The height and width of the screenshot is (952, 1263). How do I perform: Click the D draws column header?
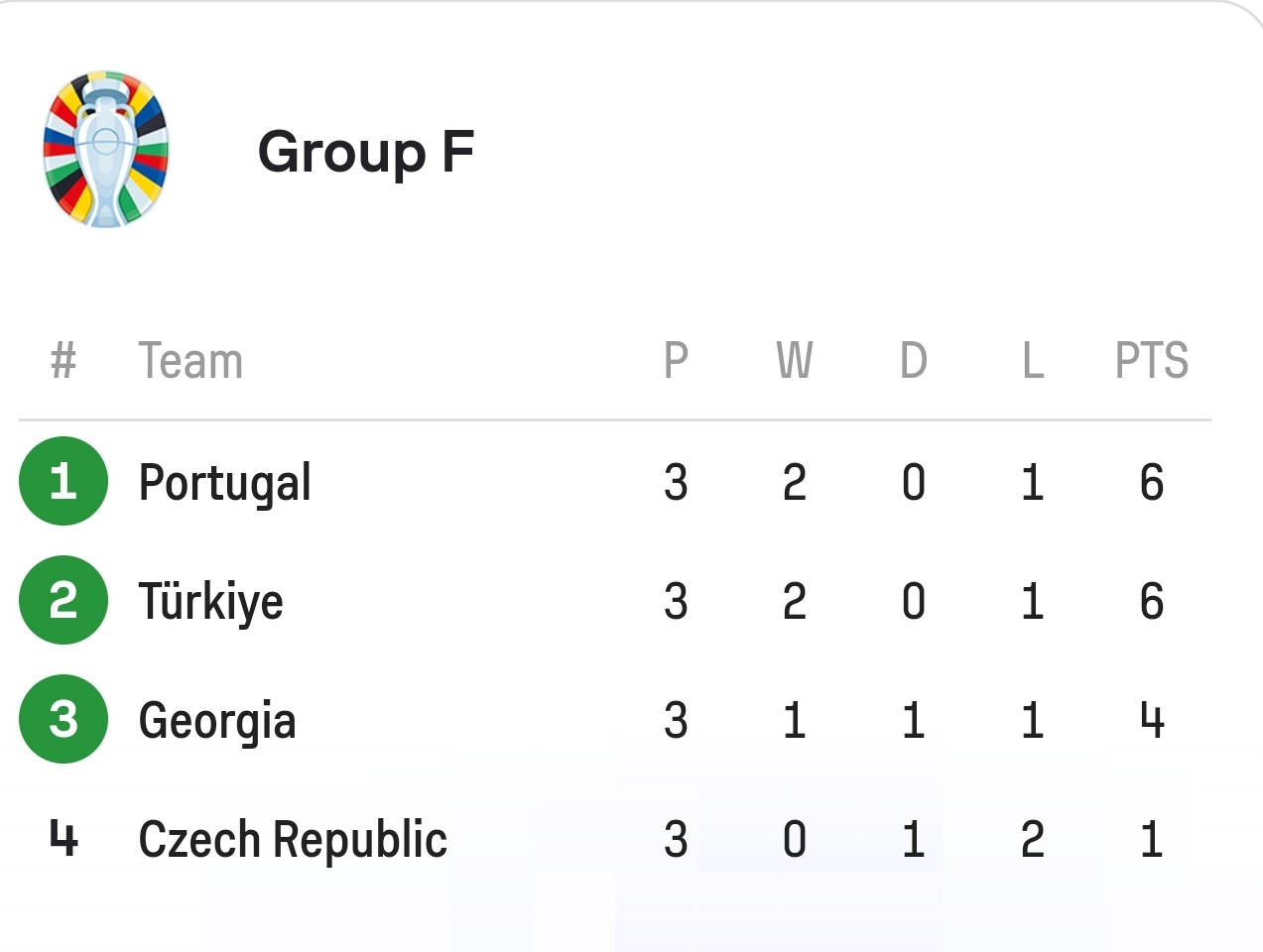(914, 361)
